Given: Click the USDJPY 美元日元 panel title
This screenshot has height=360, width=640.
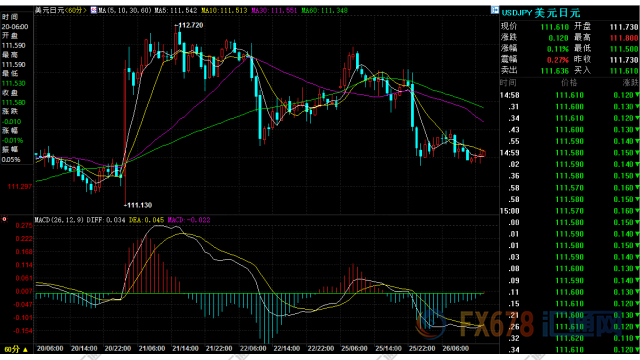Looking at the screenshot, I should 540,13.
